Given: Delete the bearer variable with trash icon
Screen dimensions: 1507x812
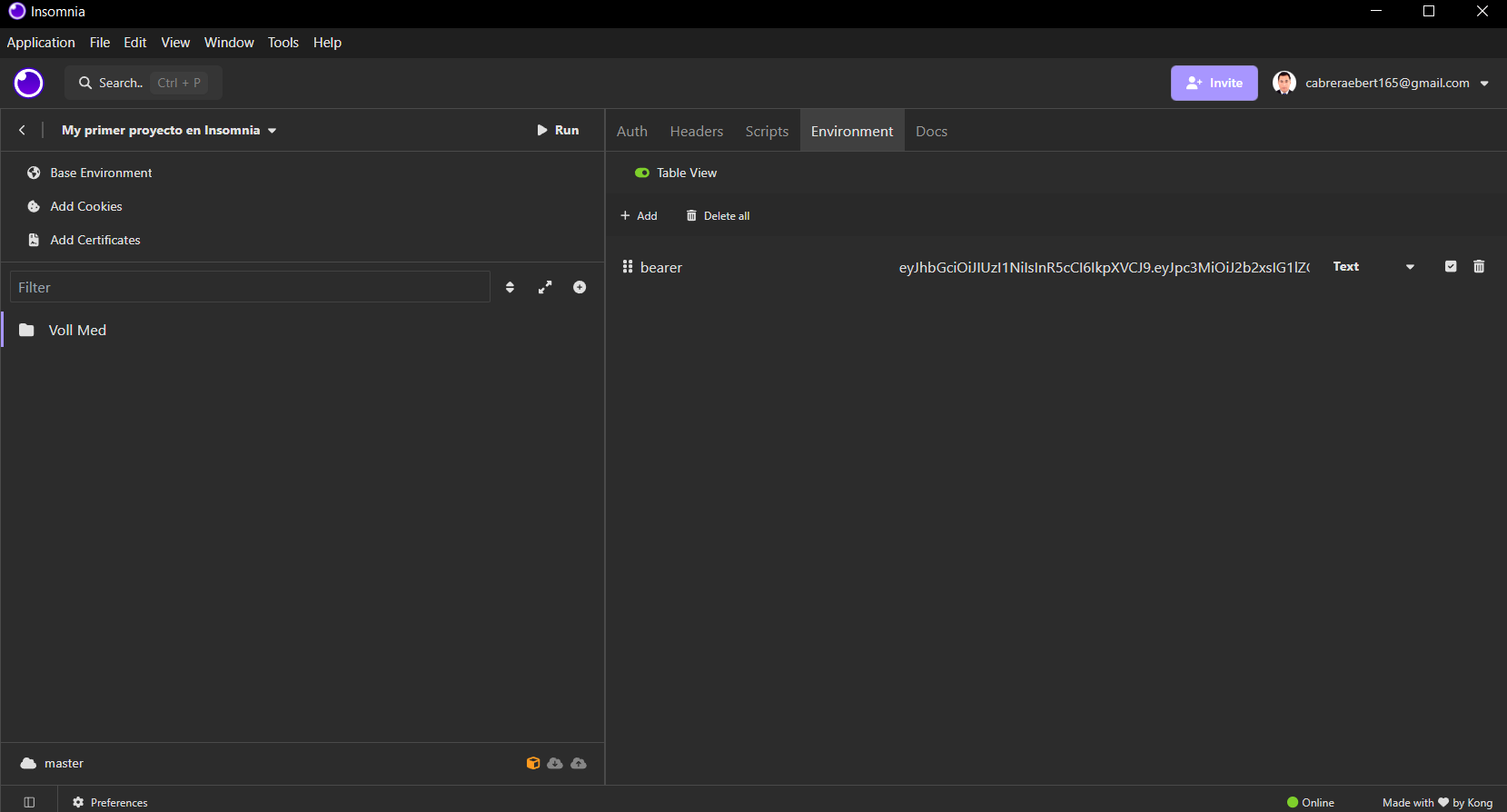Looking at the screenshot, I should point(1479,266).
